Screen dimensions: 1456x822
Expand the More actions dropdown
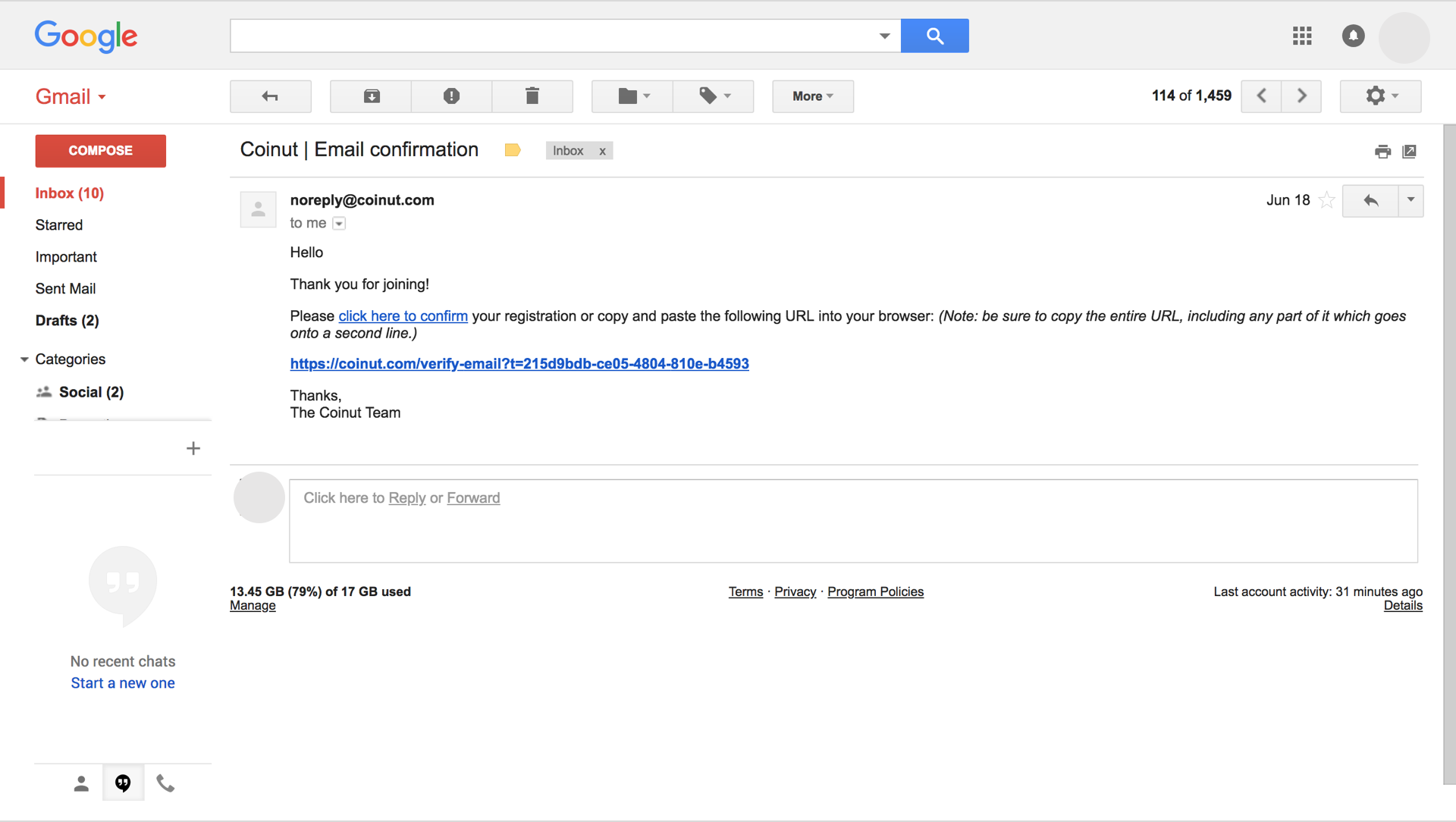pos(813,96)
